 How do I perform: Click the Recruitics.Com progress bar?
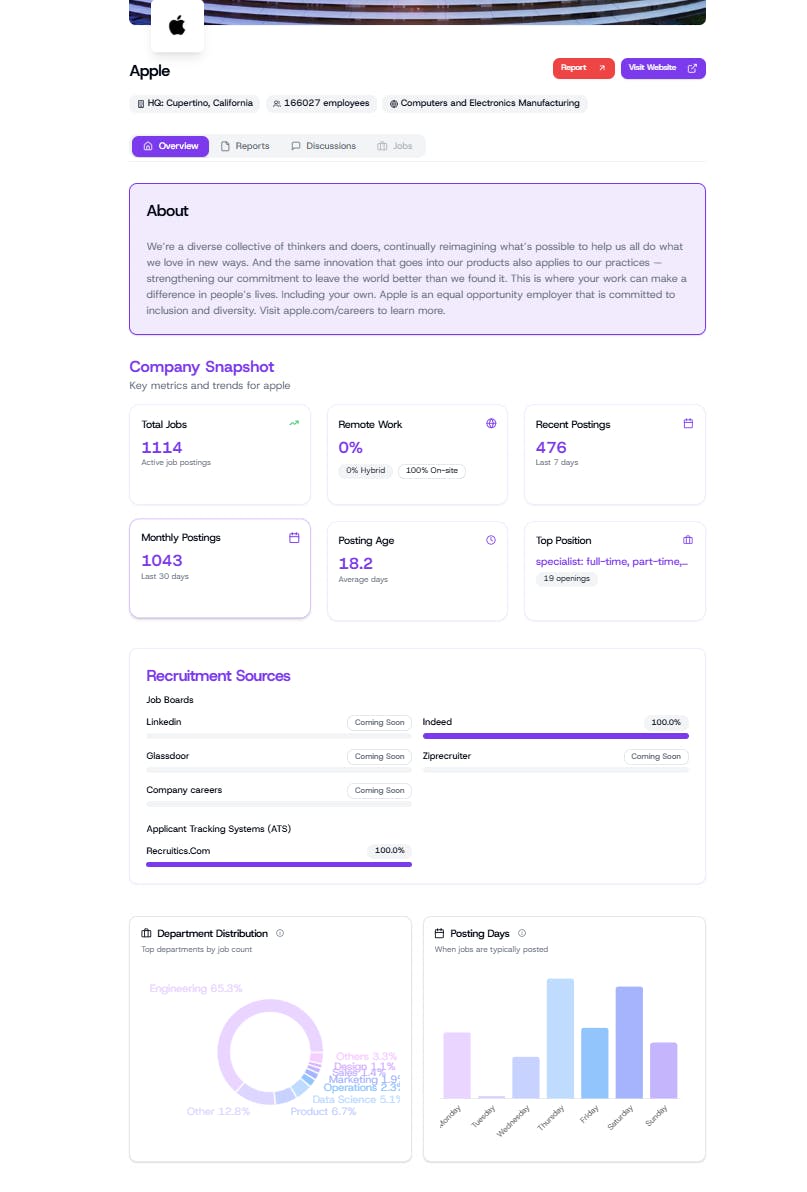[279, 864]
